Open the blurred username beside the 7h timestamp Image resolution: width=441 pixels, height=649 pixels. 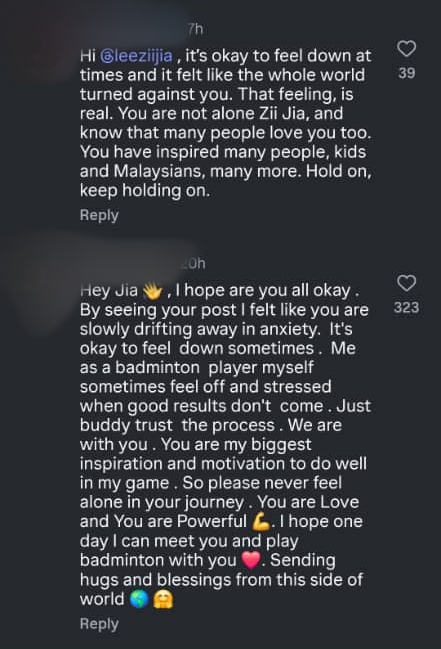[132, 29]
